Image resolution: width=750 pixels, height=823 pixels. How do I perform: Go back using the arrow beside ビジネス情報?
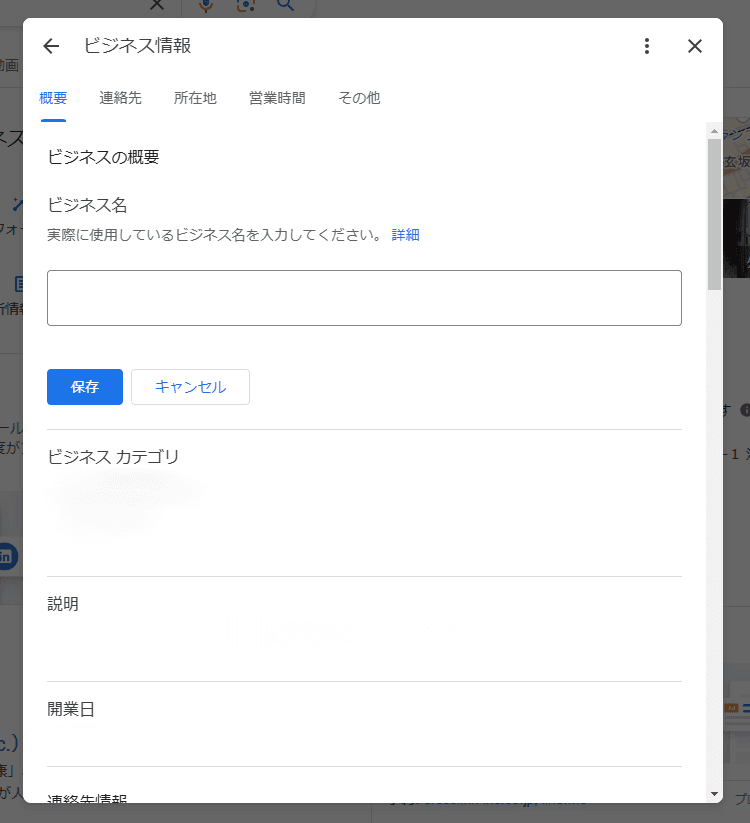point(51,46)
